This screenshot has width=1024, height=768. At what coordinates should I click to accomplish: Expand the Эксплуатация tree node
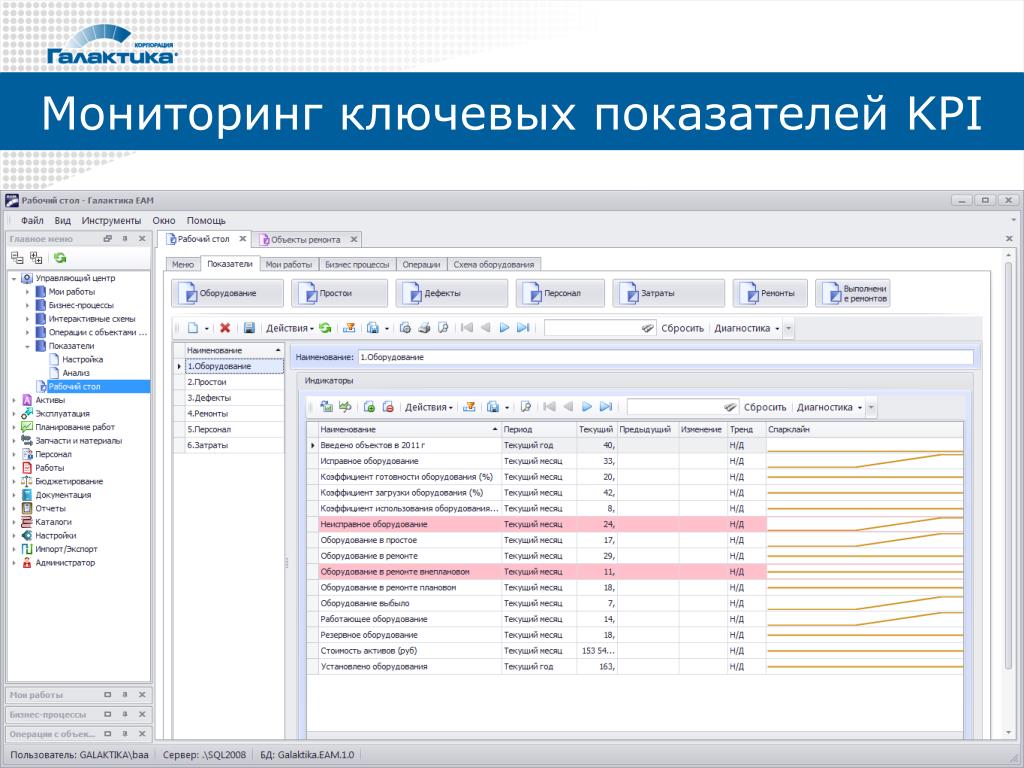click(x=14, y=413)
